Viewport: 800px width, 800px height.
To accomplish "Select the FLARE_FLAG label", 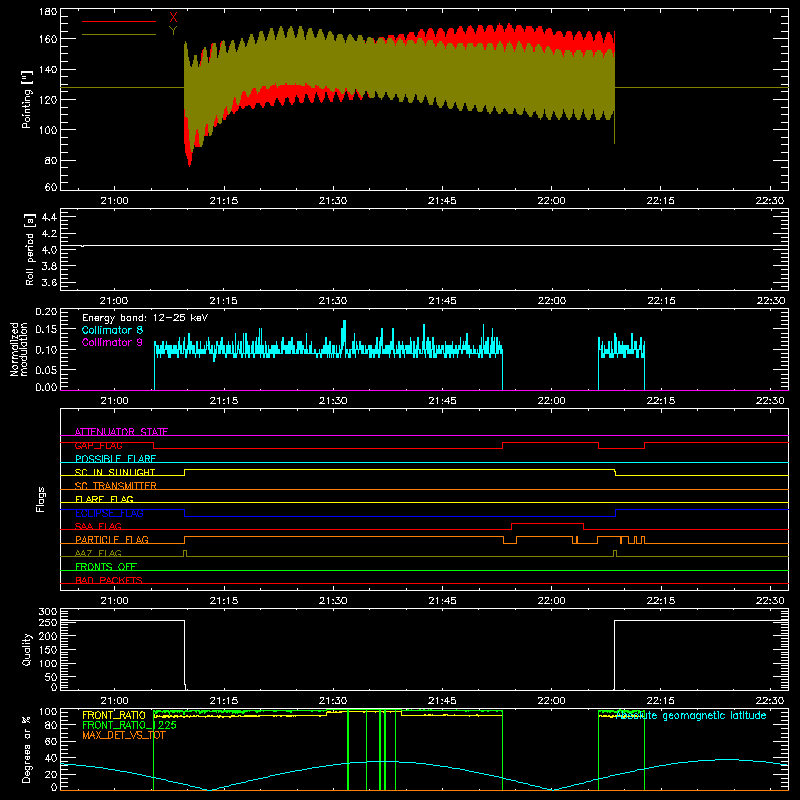I will (104, 499).
